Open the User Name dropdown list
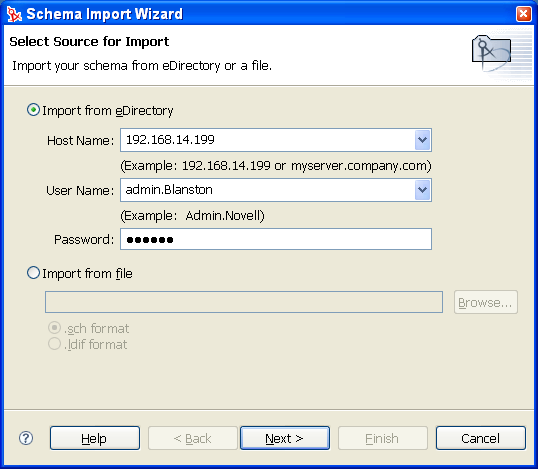Image resolution: width=538 pixels, height=469 pixels. pos(422,190)
